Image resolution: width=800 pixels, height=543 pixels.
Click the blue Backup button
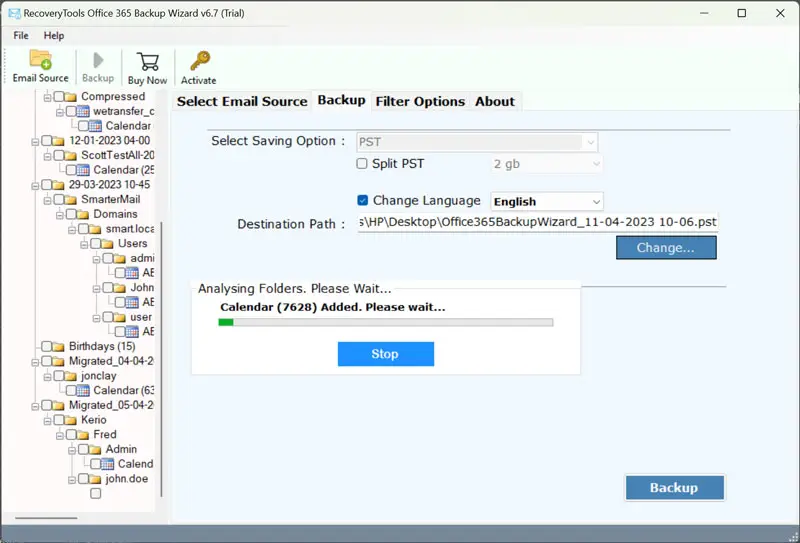(x=674, y=487)
